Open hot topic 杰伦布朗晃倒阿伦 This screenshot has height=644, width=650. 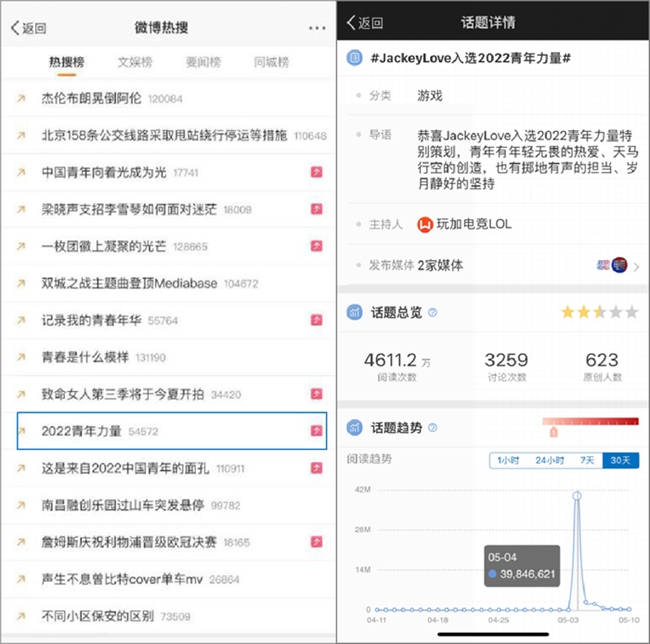[168, 99]
